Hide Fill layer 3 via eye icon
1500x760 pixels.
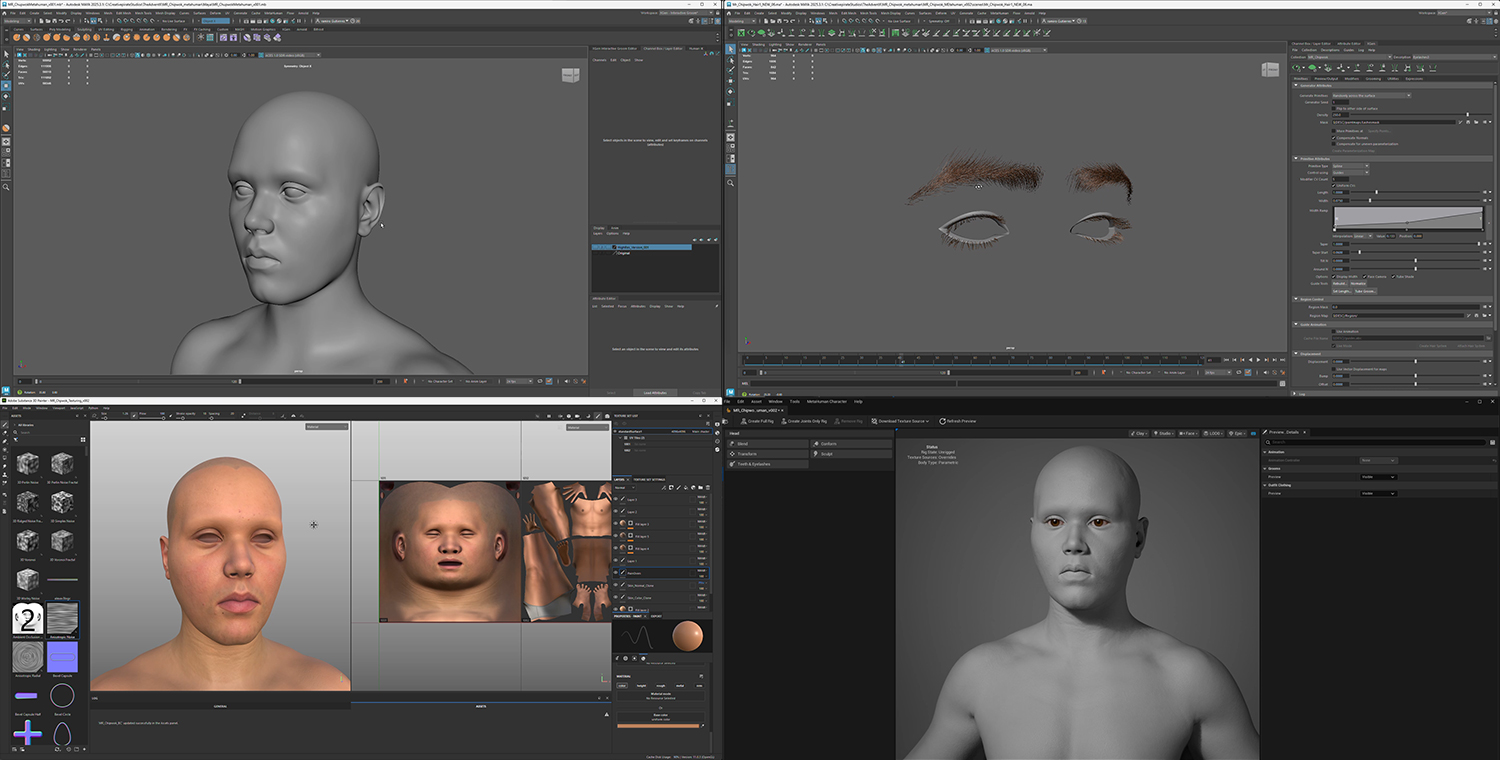pyautogui.click(x=615, y=523)
